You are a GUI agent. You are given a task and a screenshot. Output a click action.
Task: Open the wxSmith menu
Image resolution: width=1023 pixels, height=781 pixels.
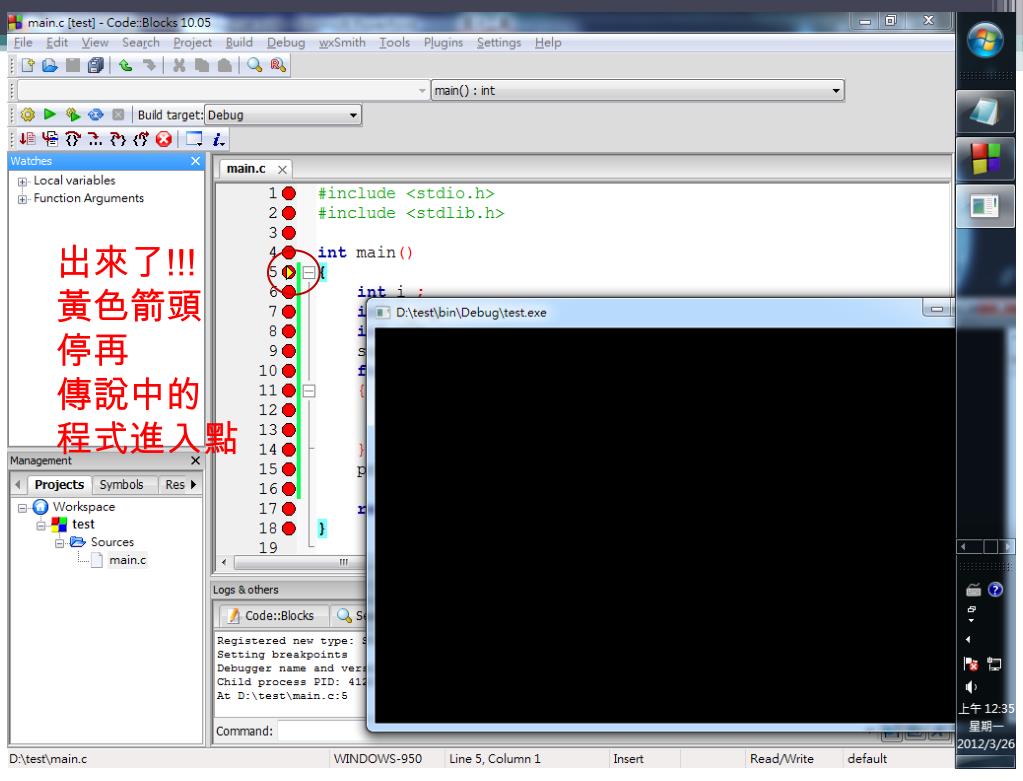tap(342, 42)
